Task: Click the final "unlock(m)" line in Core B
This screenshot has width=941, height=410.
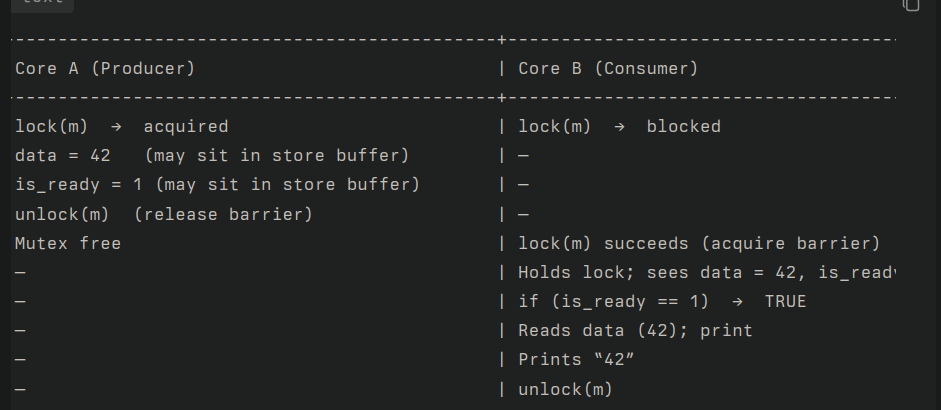Action: 565,389
